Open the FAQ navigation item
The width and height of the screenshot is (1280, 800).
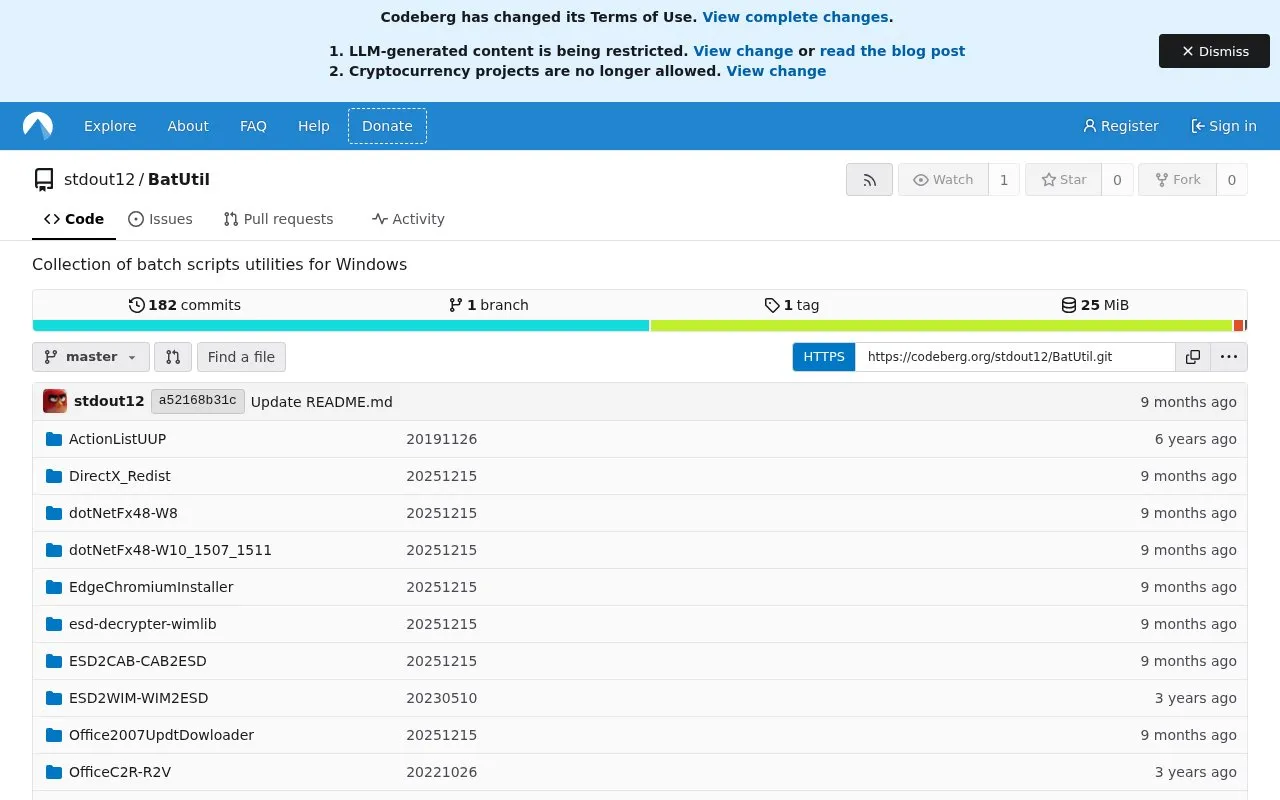253,126
